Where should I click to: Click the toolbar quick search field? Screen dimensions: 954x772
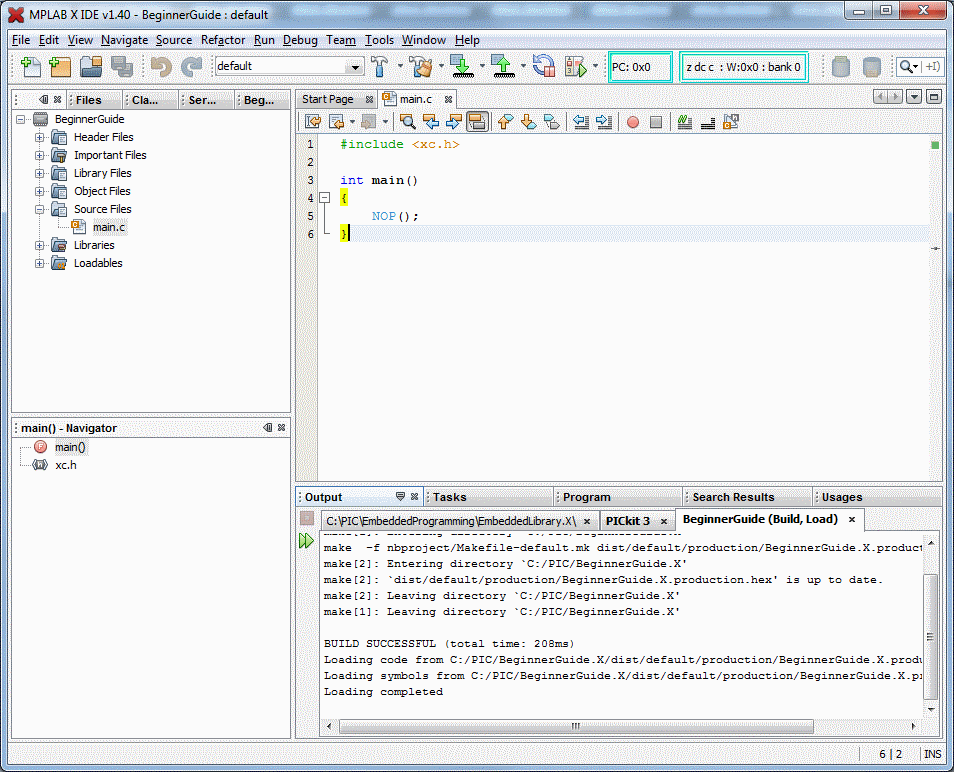coord(919,66)
